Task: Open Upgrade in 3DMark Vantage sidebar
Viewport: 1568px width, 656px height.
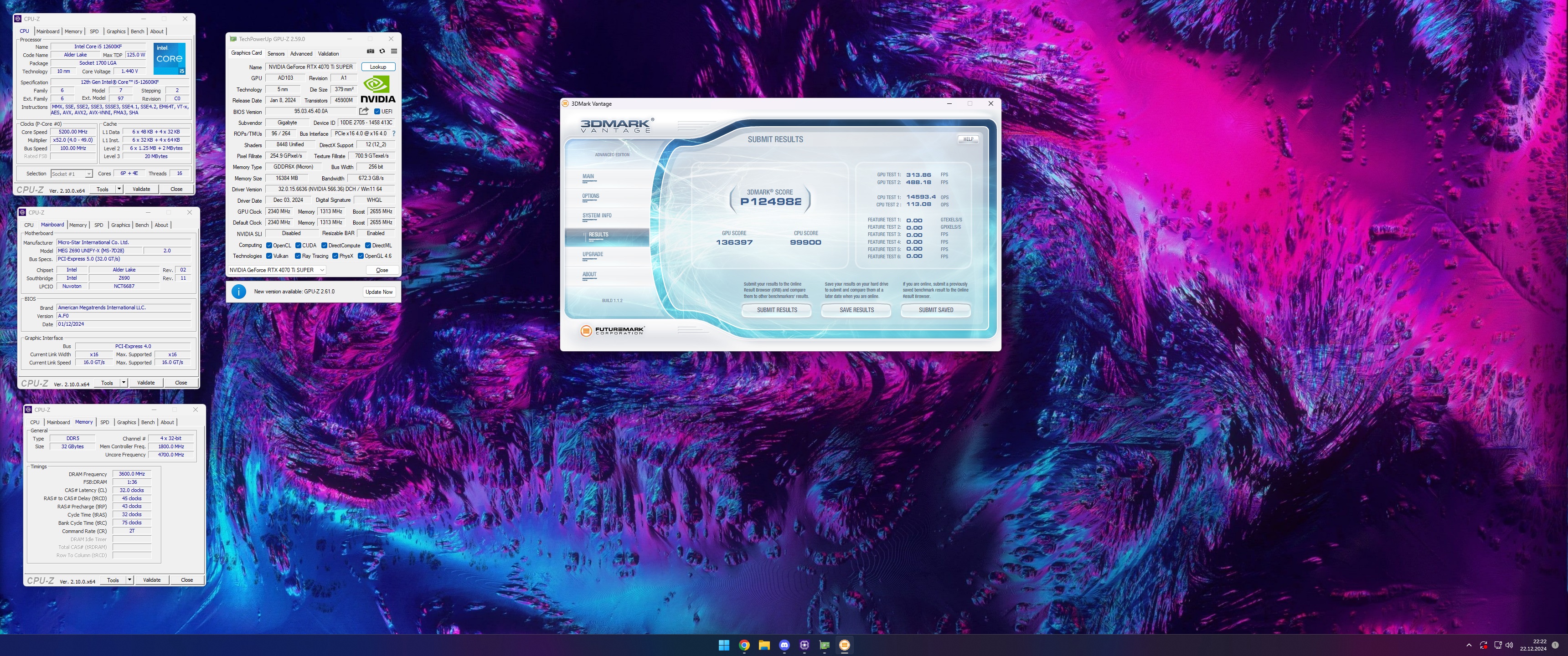Action: pyautogui.click(x=592, y=254)
